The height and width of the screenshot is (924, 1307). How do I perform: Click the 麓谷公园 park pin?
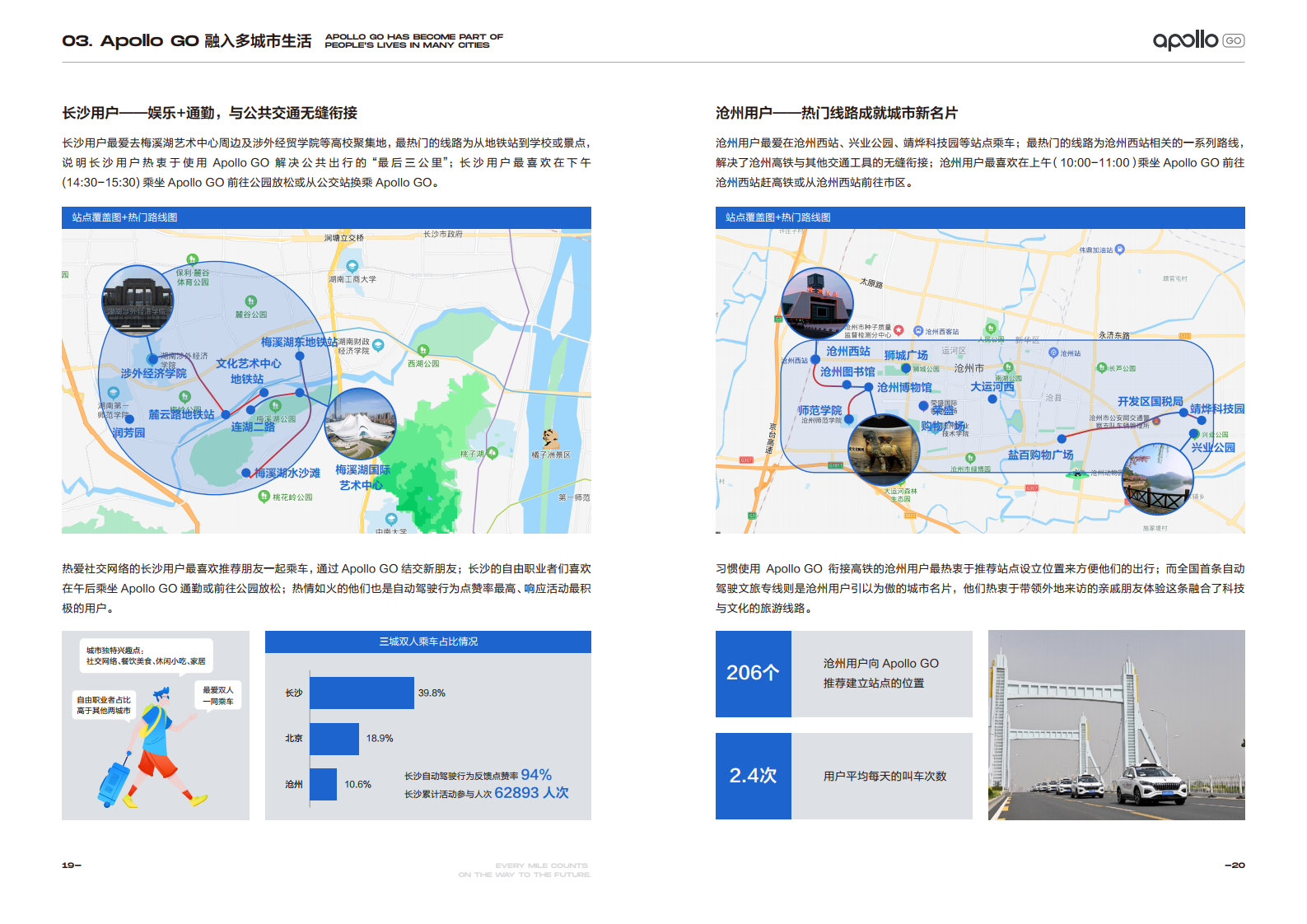tap(250, 301)
